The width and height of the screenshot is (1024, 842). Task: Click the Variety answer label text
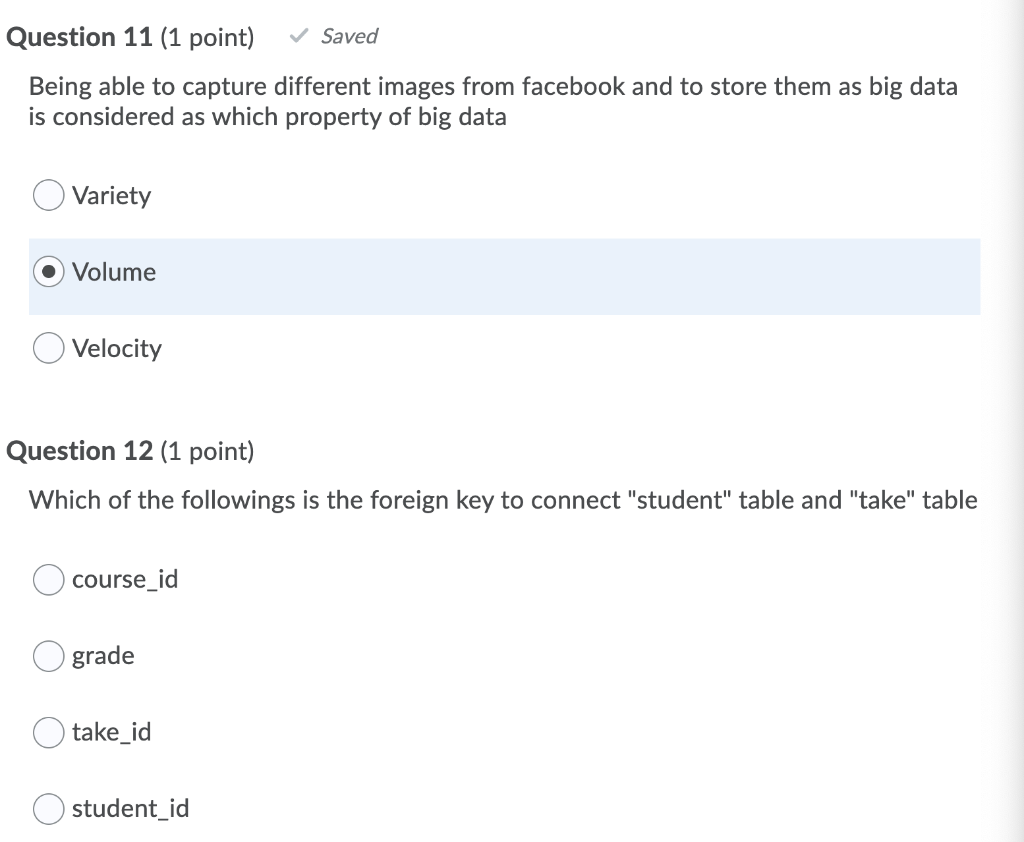pyautogui.click(x=111, y=195)
